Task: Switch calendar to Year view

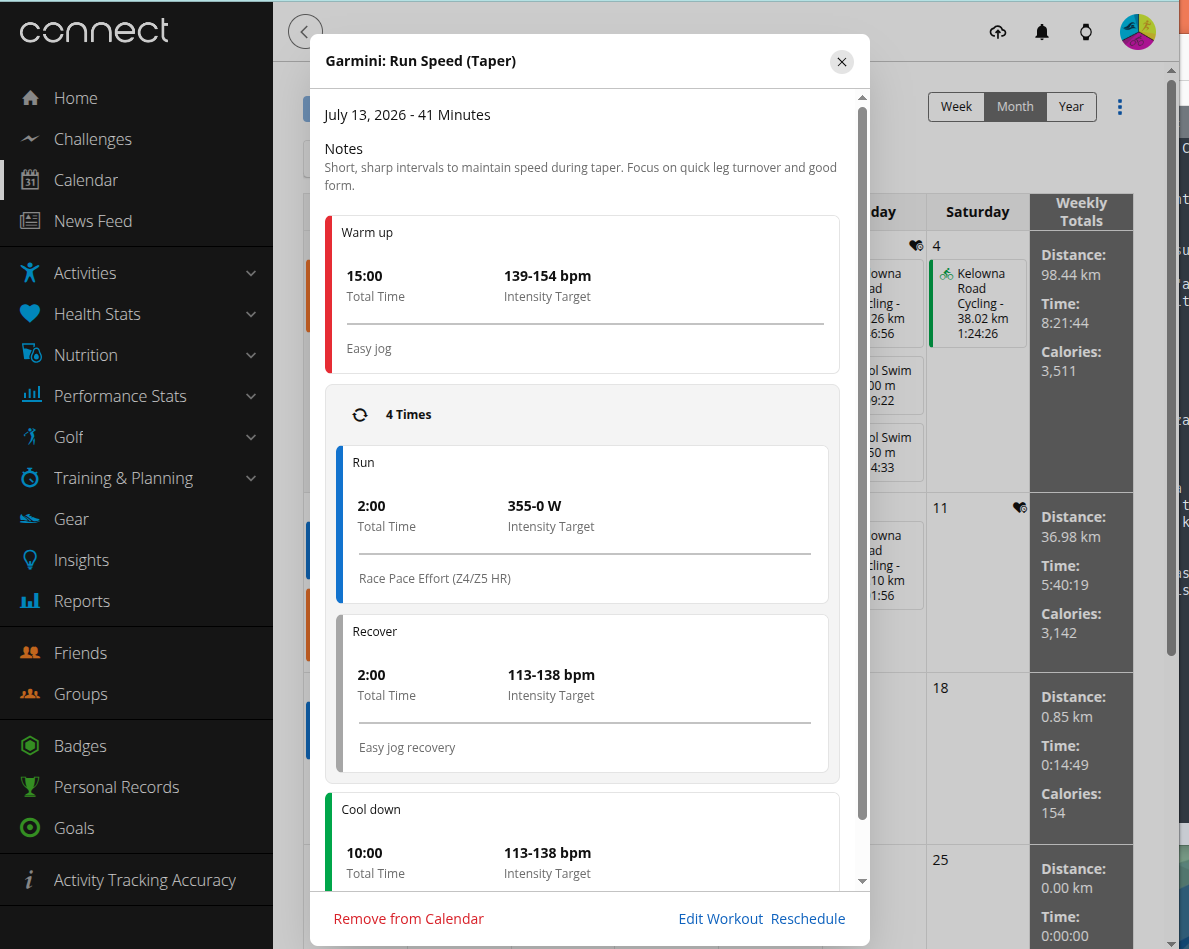Action: point(1071,107)
